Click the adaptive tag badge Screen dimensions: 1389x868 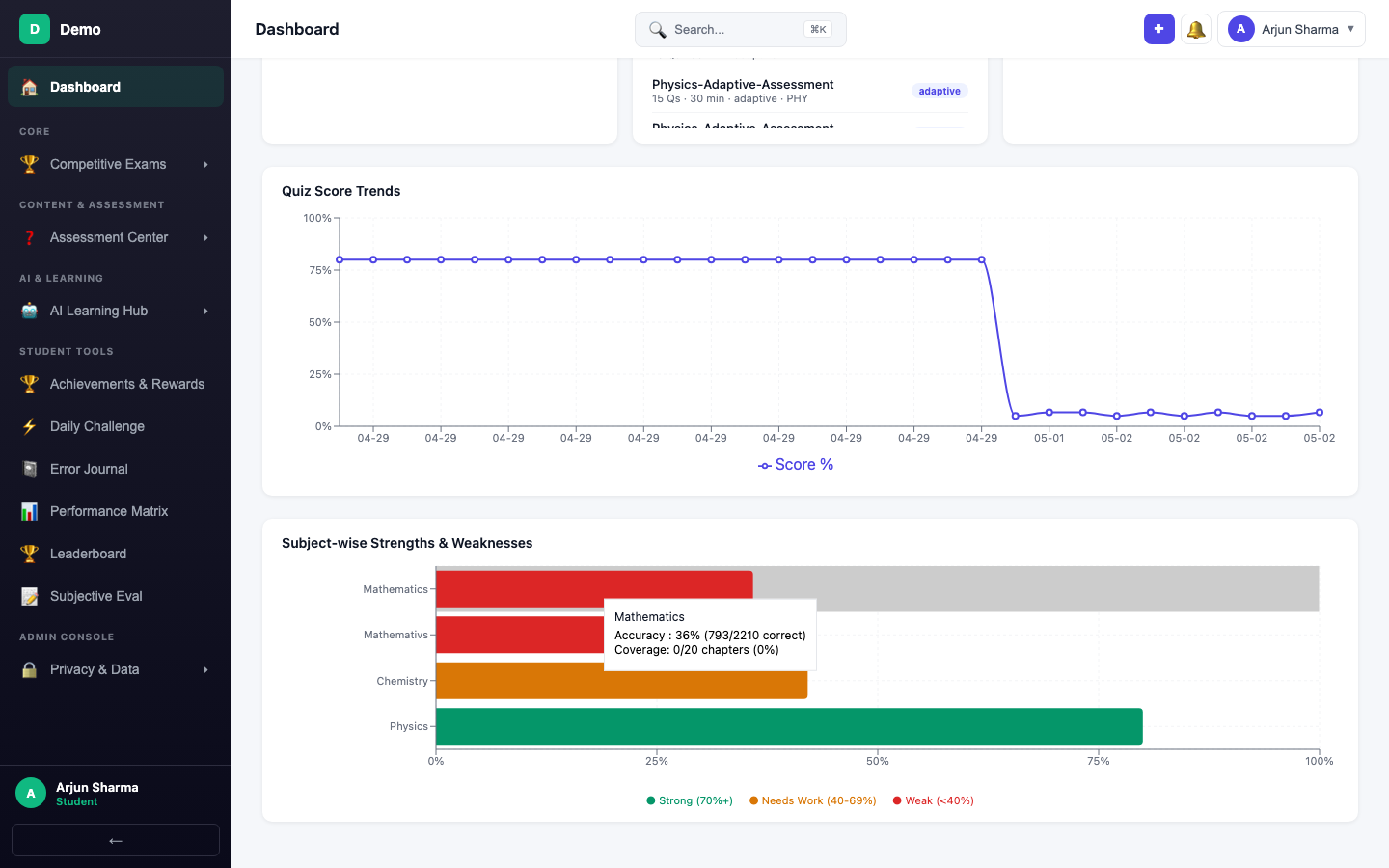(x=940, y=91)
